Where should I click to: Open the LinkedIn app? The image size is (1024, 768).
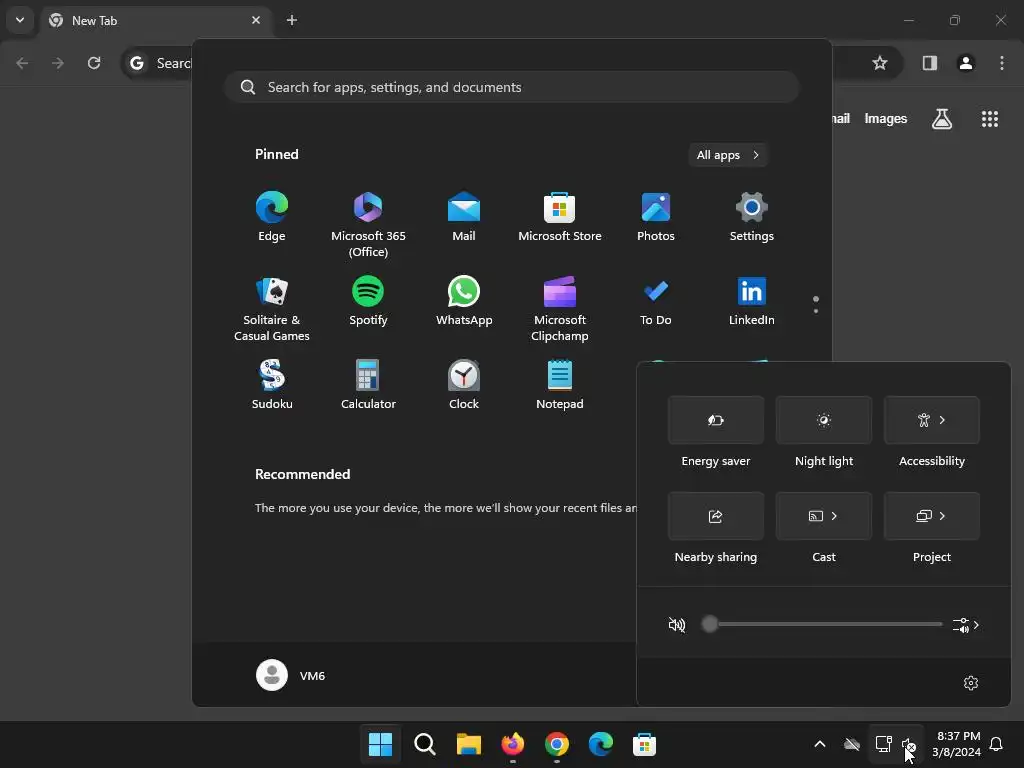tap(752, 301)
